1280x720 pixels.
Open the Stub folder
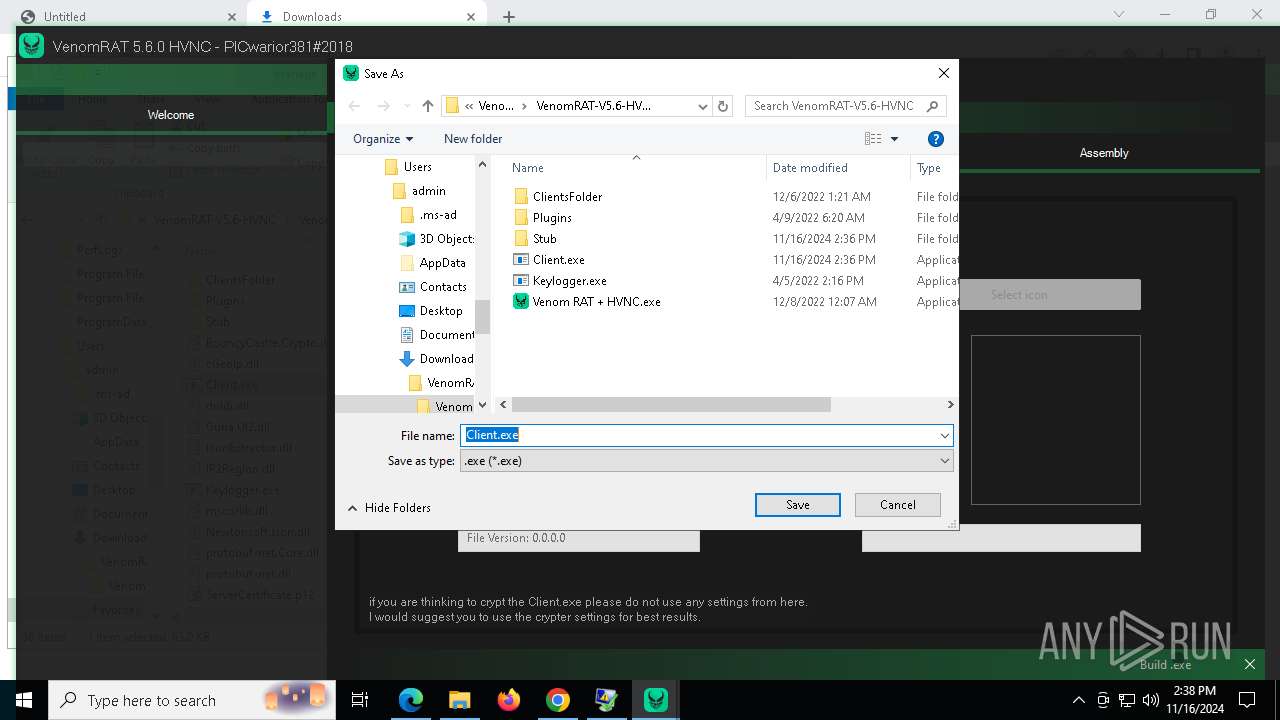(x=544, y=239)
